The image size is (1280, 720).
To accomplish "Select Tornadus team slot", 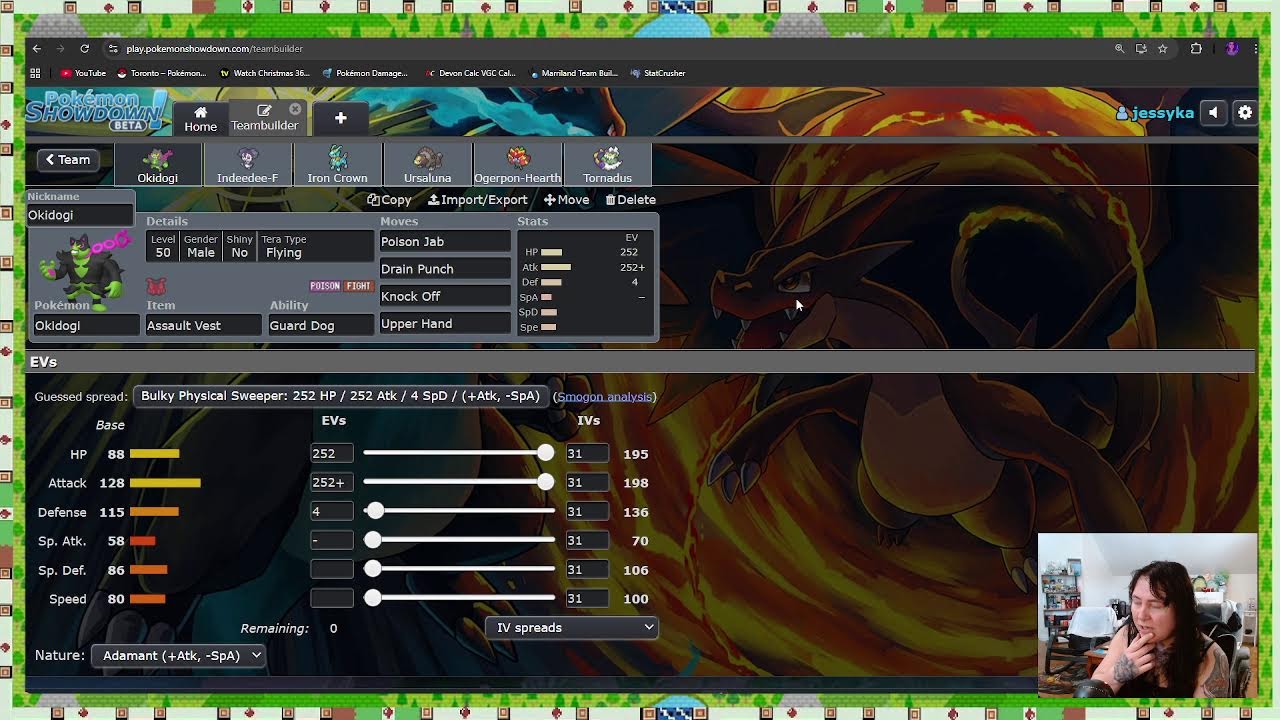I will pos(607,164).
